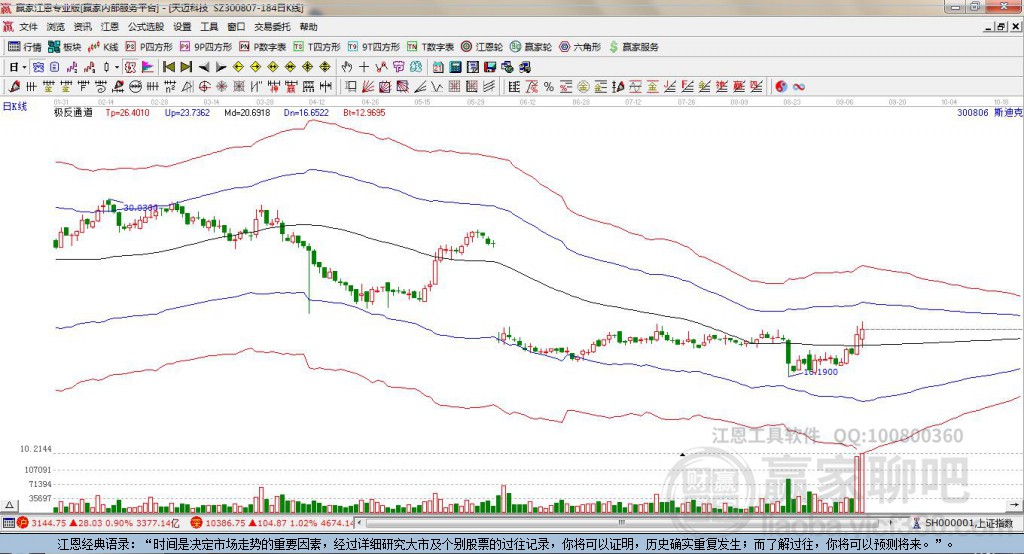The image size is (1024, 554).
Task: Jump to last bar icon
Action: click(186, 67)
